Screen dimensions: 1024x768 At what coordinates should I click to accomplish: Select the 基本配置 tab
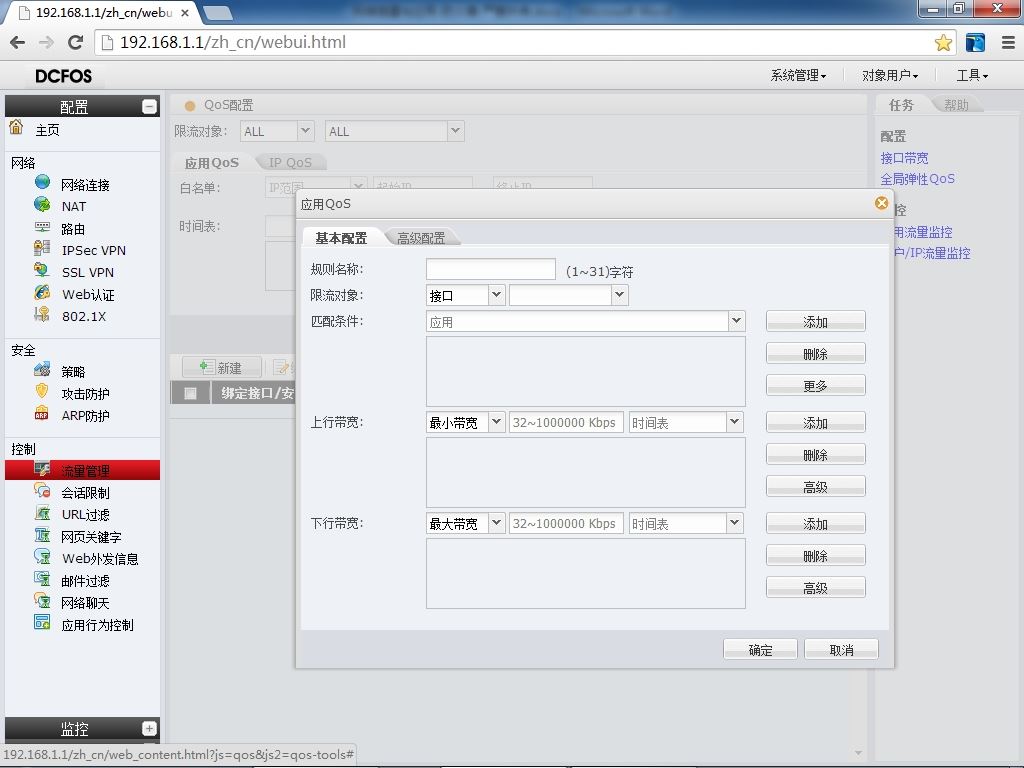[x=341, y=238]
